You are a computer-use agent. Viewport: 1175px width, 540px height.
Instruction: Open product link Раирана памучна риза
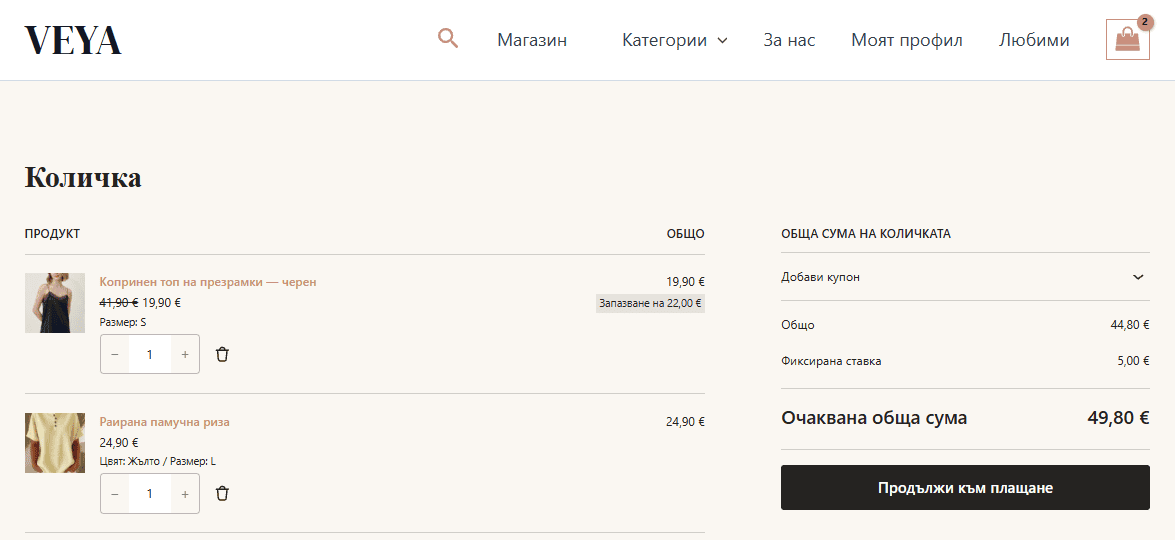(x=164, y=422)
